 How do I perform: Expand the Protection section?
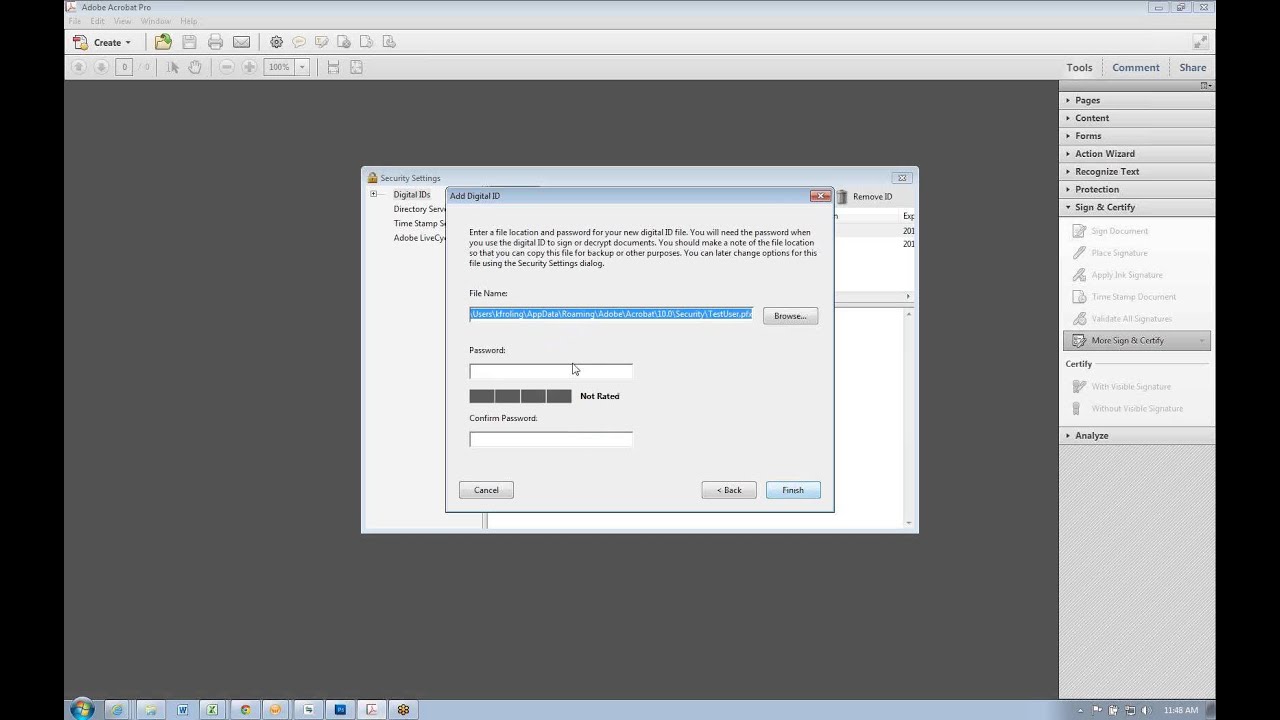point(1135,189)
